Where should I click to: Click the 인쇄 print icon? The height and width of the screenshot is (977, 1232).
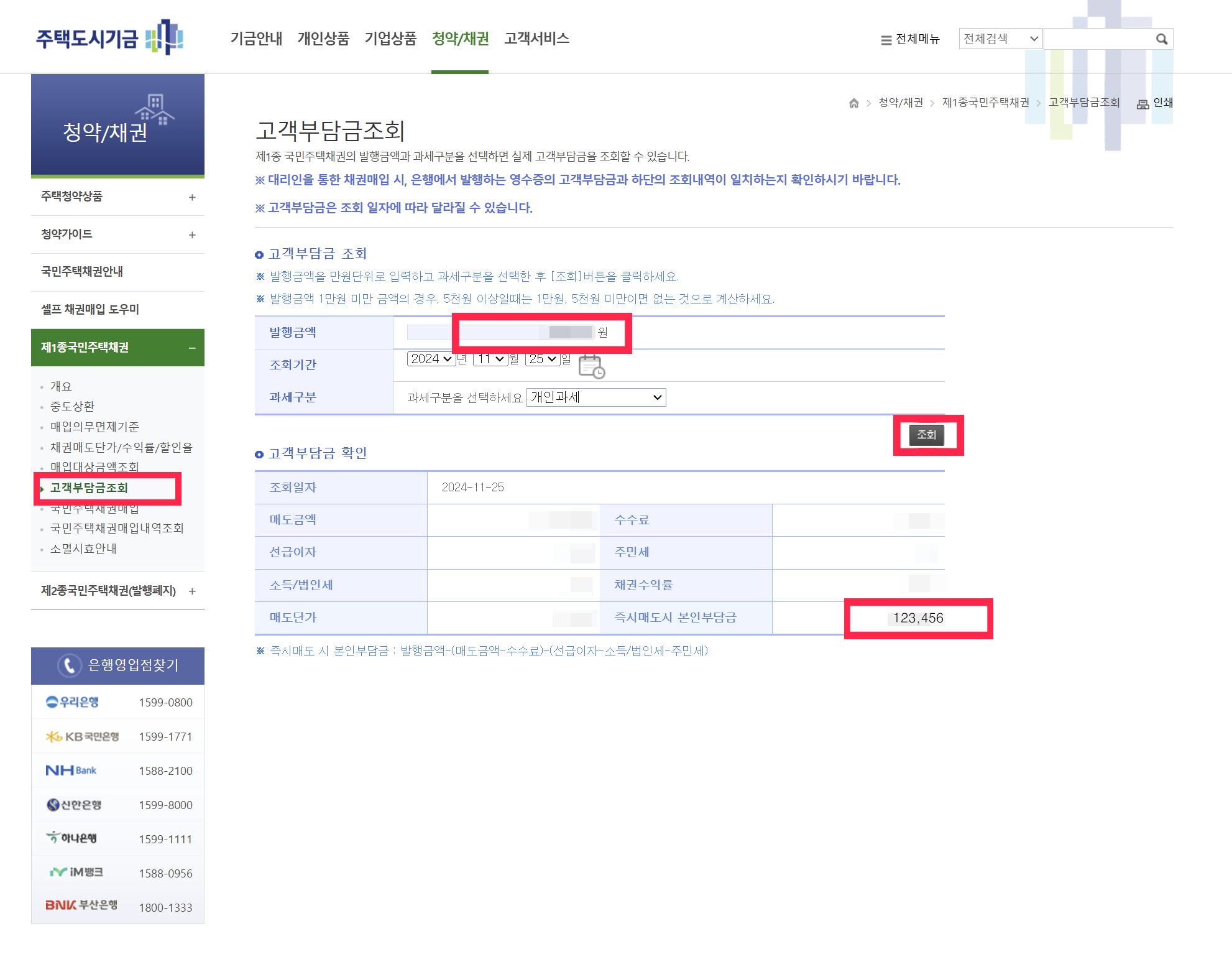1142,104
